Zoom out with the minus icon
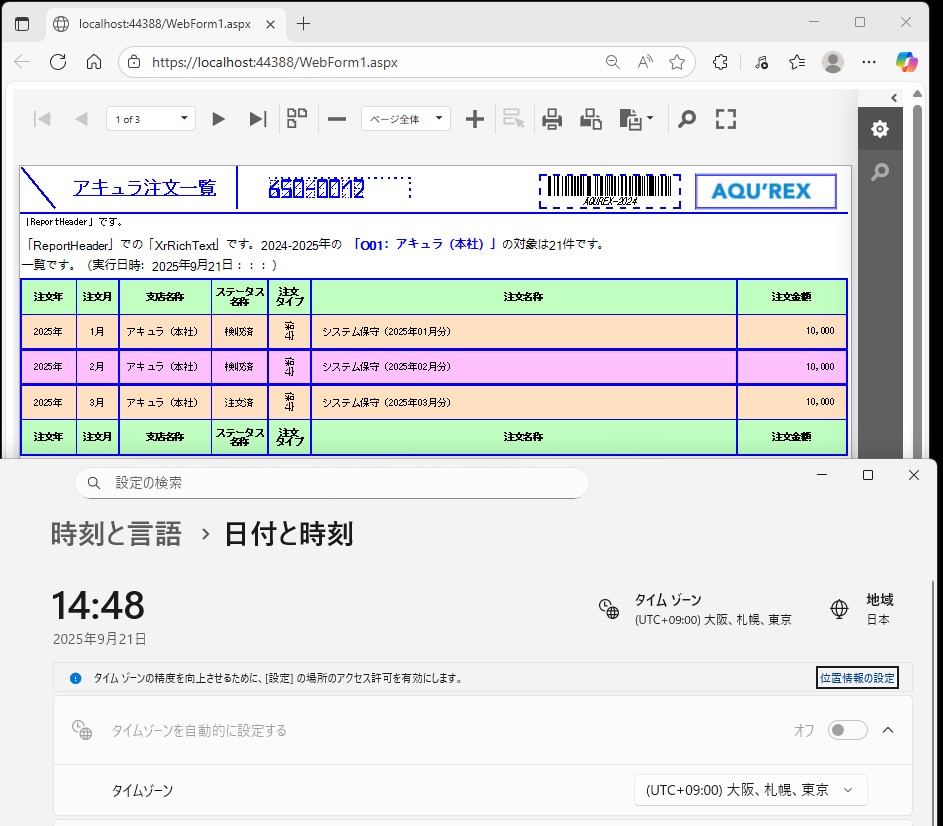The image size is (943, 826). click(x=337, y=119)
